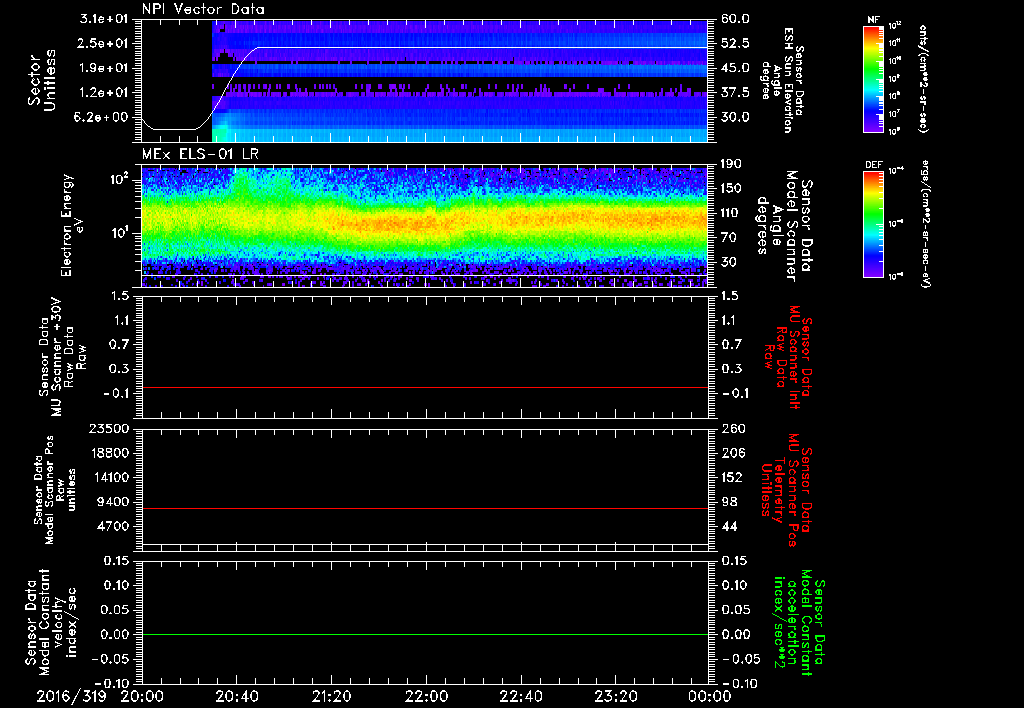Click the "20:00" time axis label
The height and width of the screenshot is (708, 1024).
coord(142,697)
